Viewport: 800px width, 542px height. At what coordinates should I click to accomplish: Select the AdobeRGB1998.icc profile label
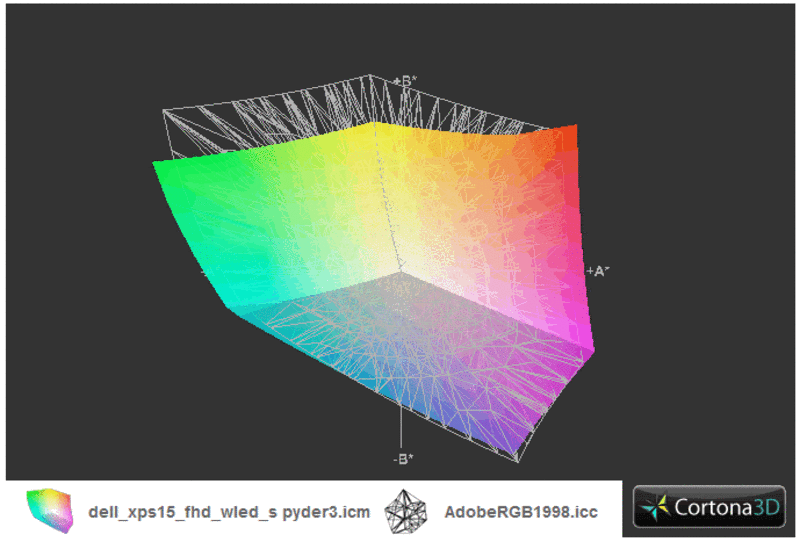point(520,512)
